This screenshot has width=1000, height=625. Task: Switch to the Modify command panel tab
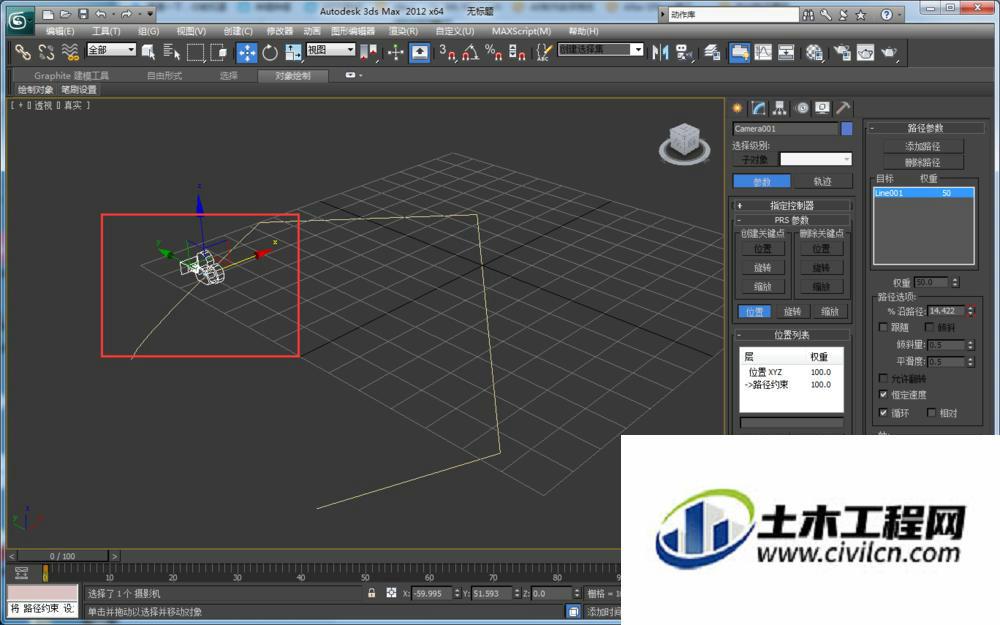pos(758,108)
